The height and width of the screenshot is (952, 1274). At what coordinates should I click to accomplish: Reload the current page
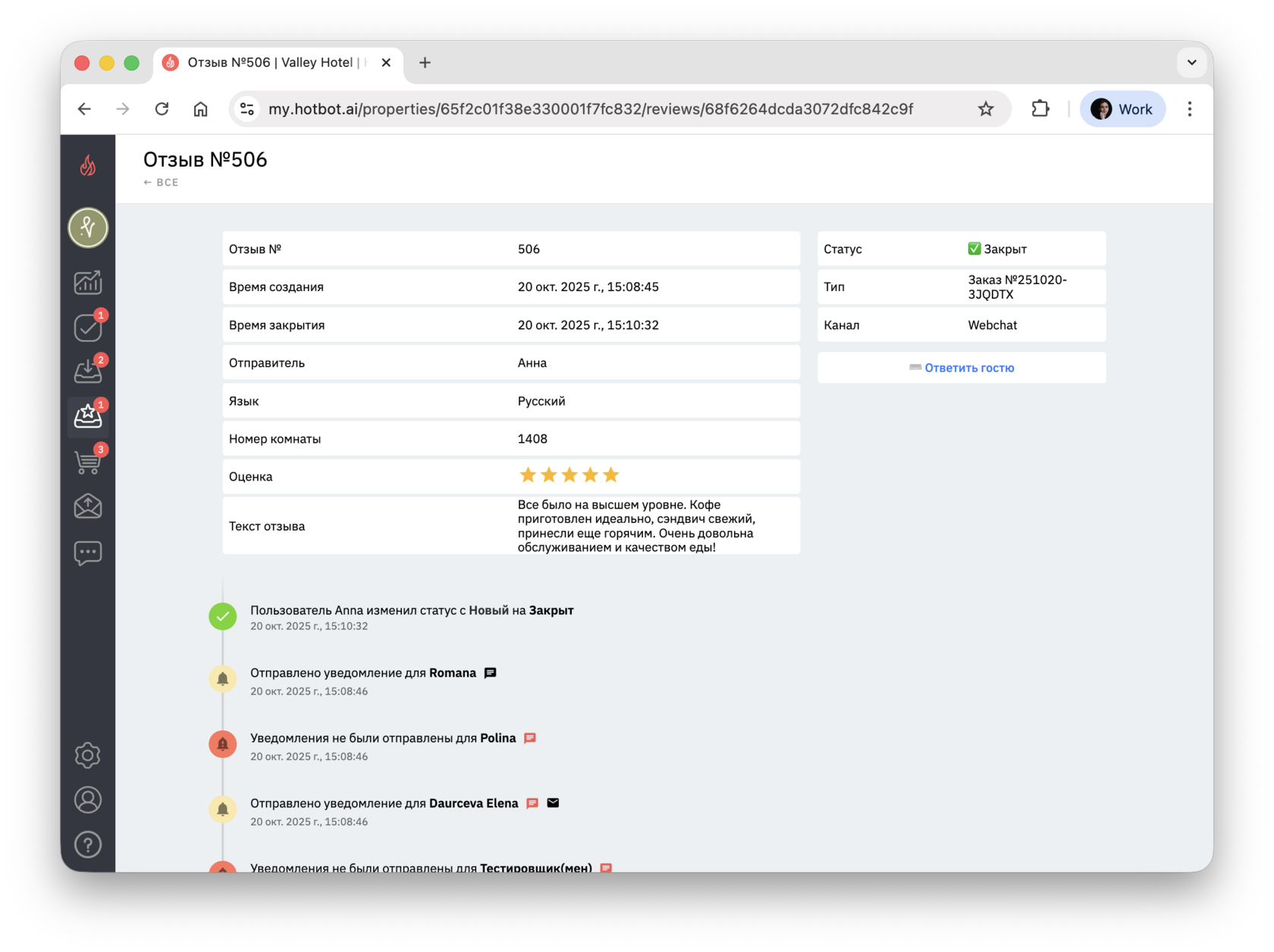(162, 109)
